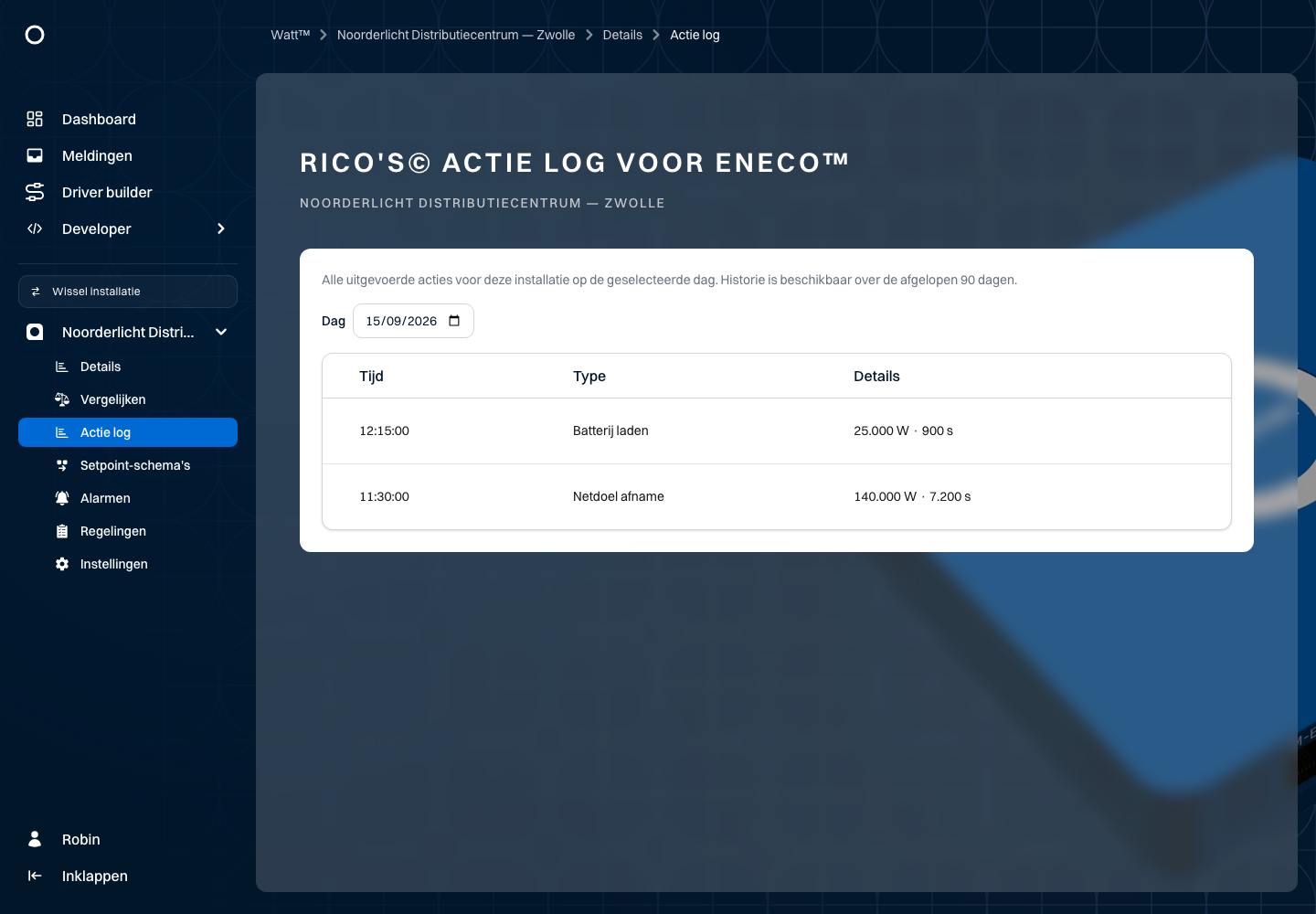
Task: Click the Type column header
Action: (589, 377)
